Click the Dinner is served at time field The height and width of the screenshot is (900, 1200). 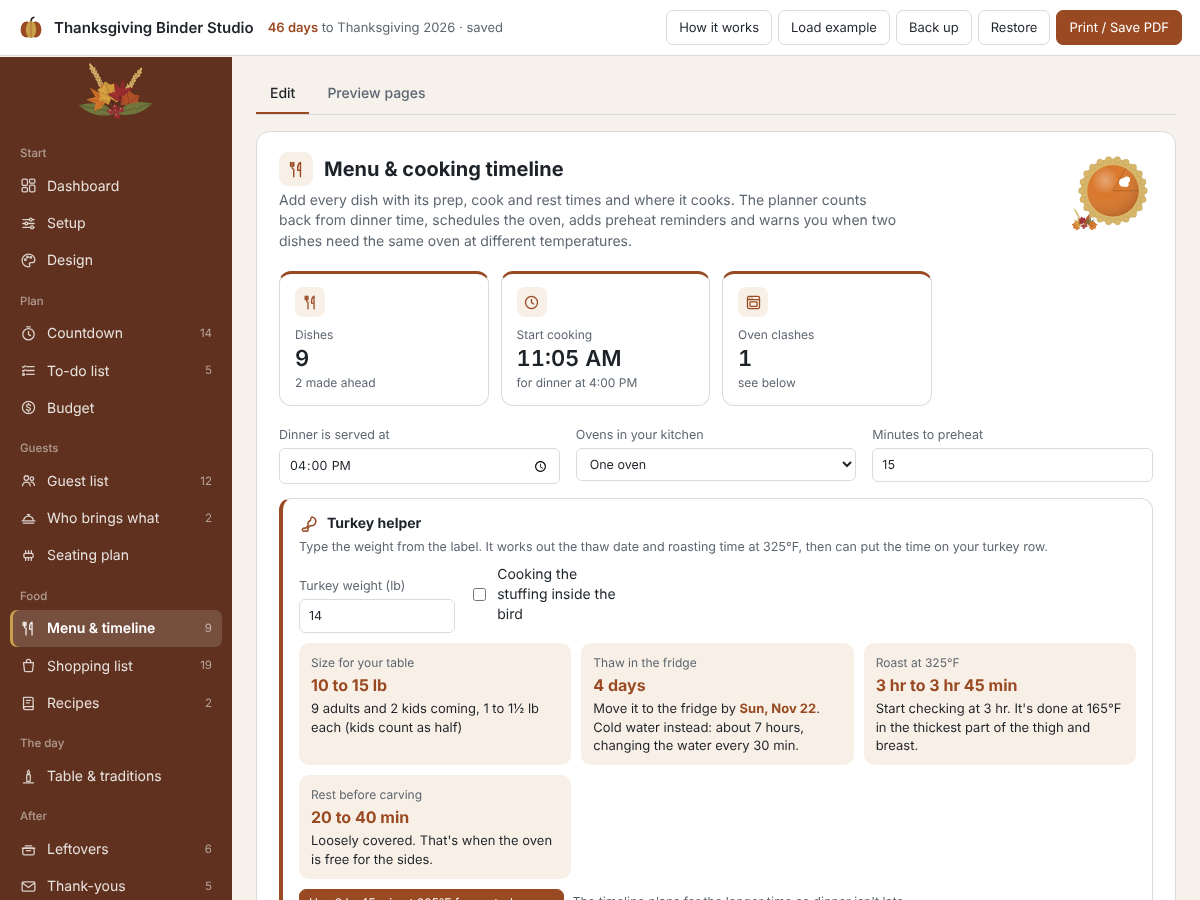point(419,466)
